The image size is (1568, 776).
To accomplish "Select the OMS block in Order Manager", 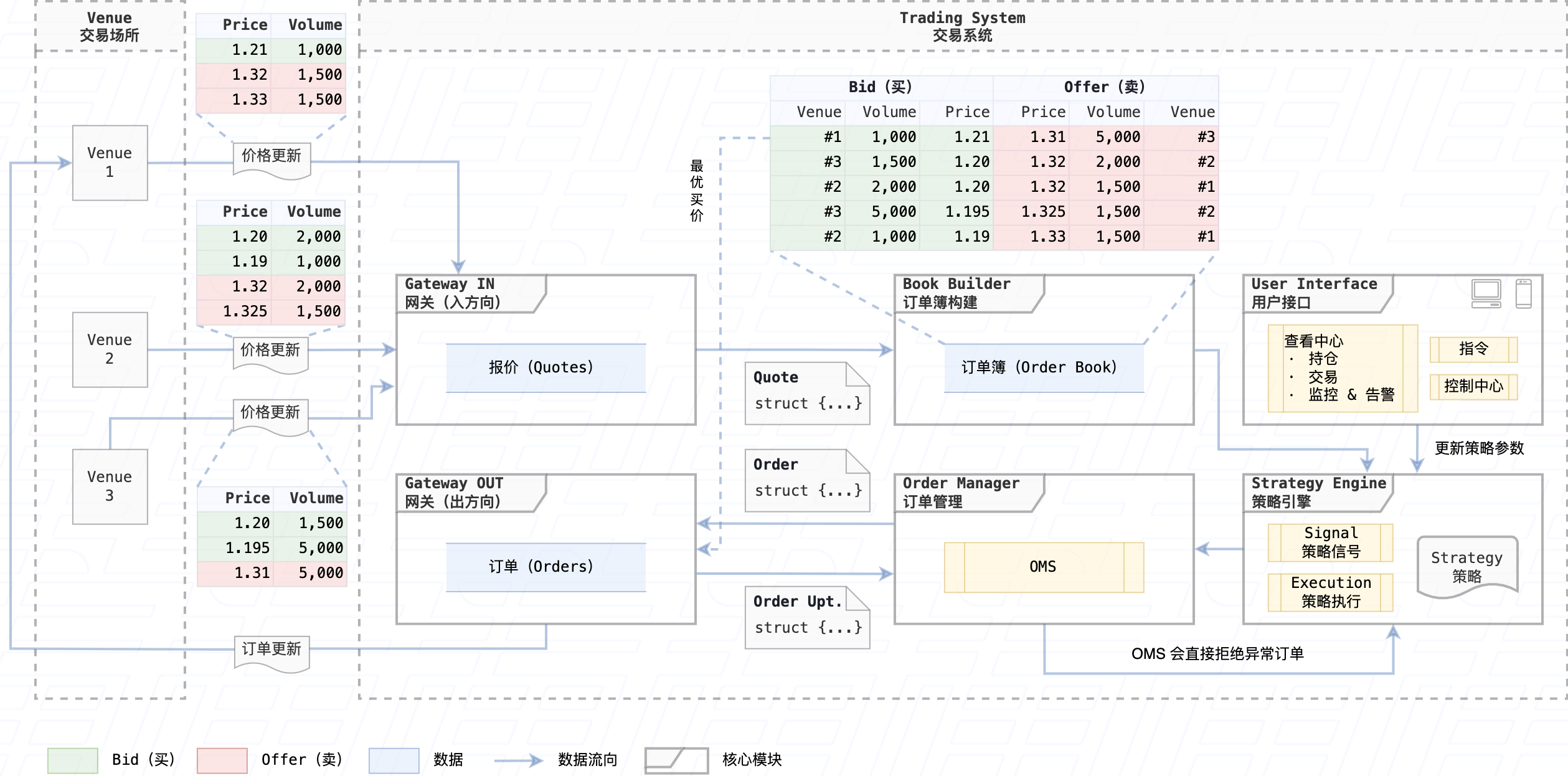I will [1044, 567].
